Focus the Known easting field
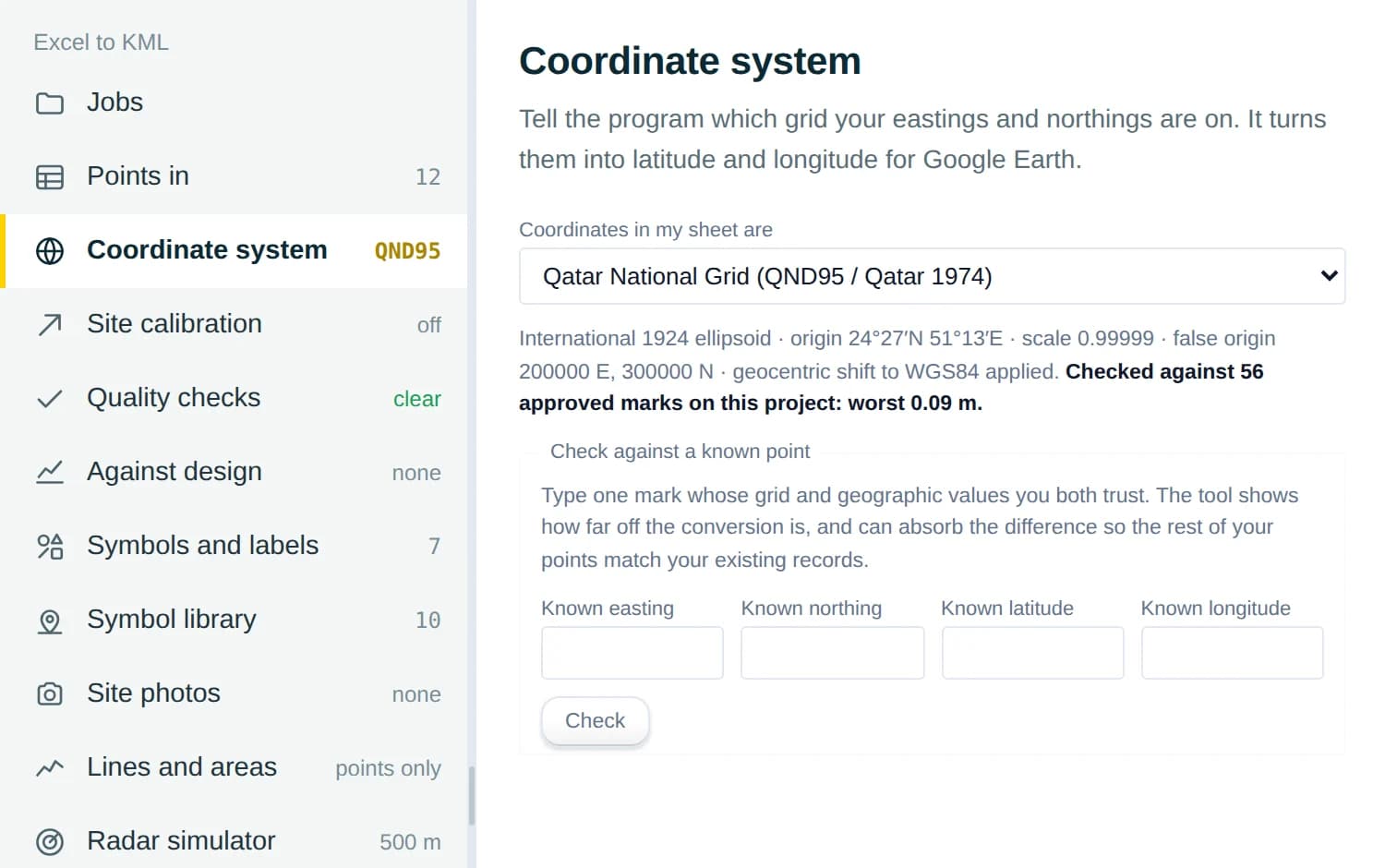 pyautogui.click(x=632, y=653)
